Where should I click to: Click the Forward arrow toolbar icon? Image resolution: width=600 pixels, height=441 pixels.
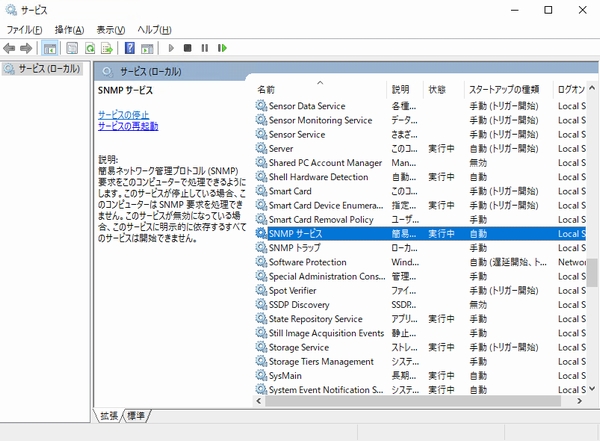coord(26,48)
